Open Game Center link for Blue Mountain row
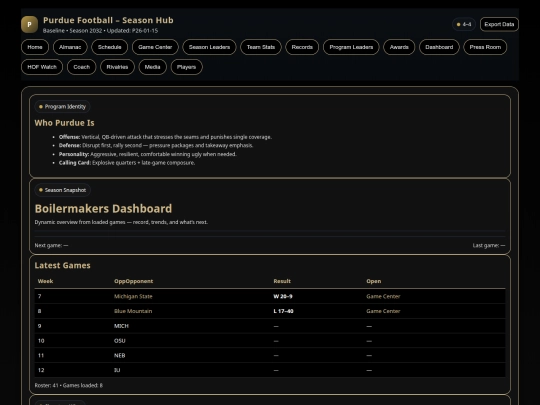540x405 pixels. pos(383,311)
